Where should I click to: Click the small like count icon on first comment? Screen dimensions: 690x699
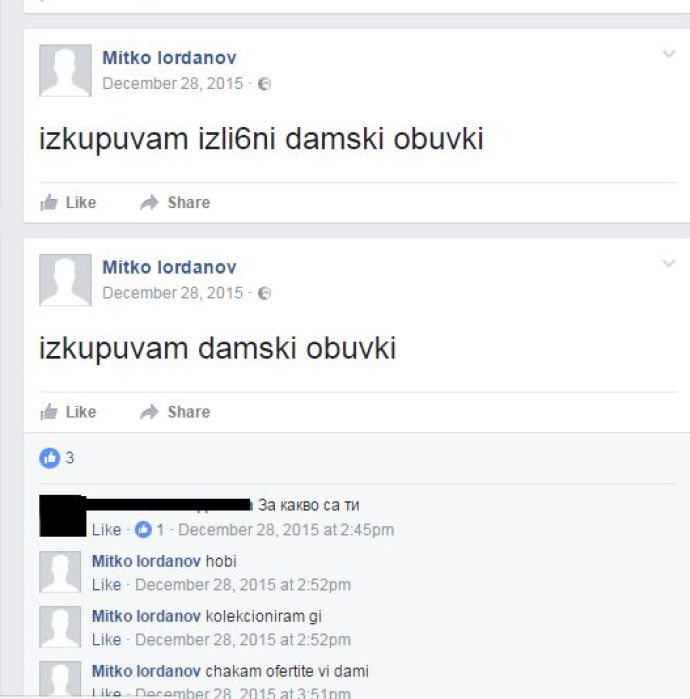pos(143,530)
